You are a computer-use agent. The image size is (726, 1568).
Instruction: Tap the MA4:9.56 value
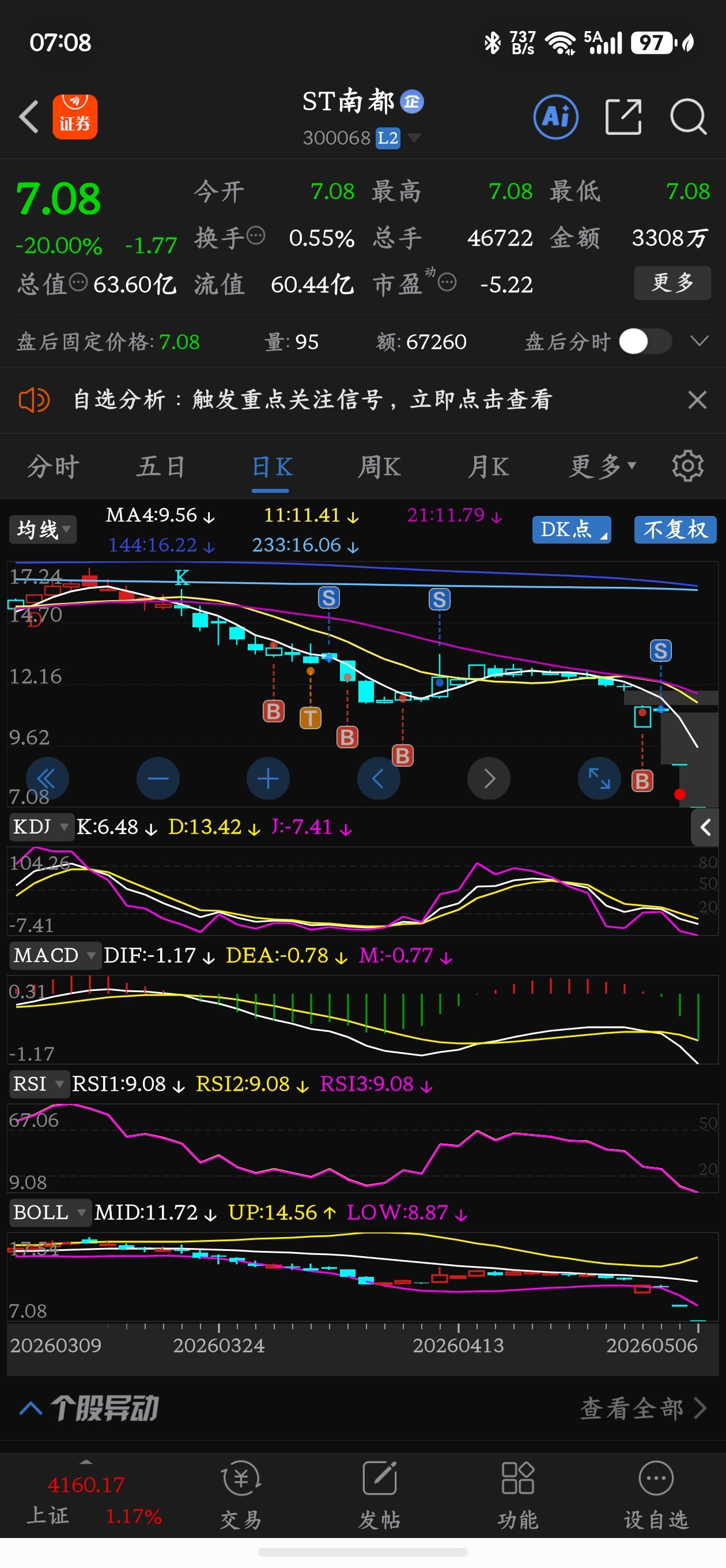(x=160, y=515)
